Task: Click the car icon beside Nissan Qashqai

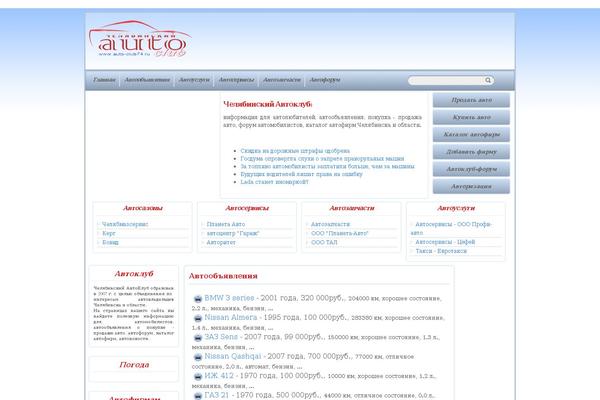Action: click(x=198, y=357)
